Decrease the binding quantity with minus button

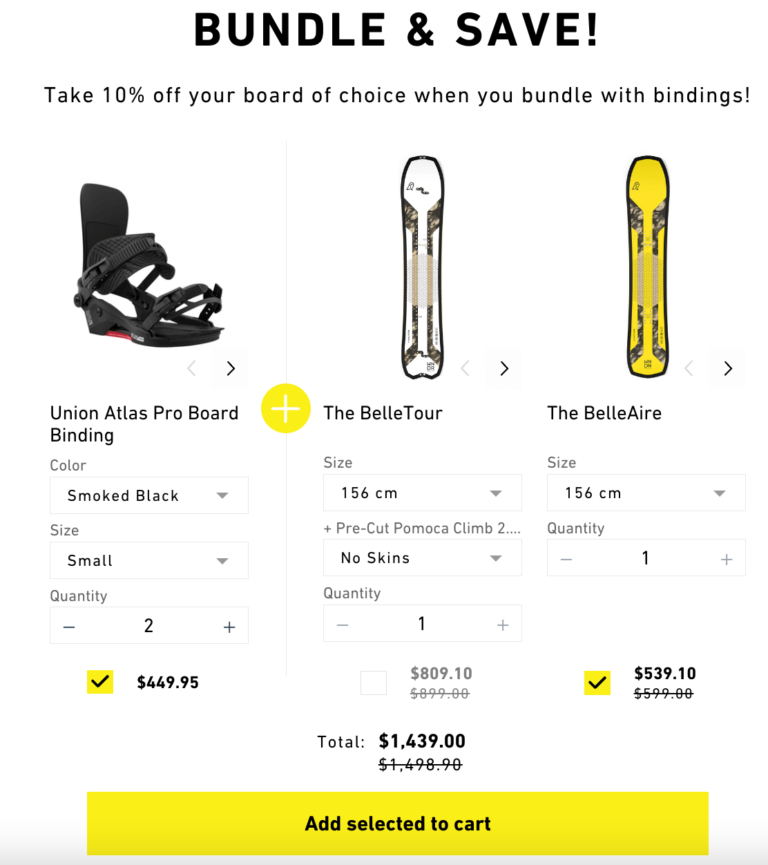68,625
